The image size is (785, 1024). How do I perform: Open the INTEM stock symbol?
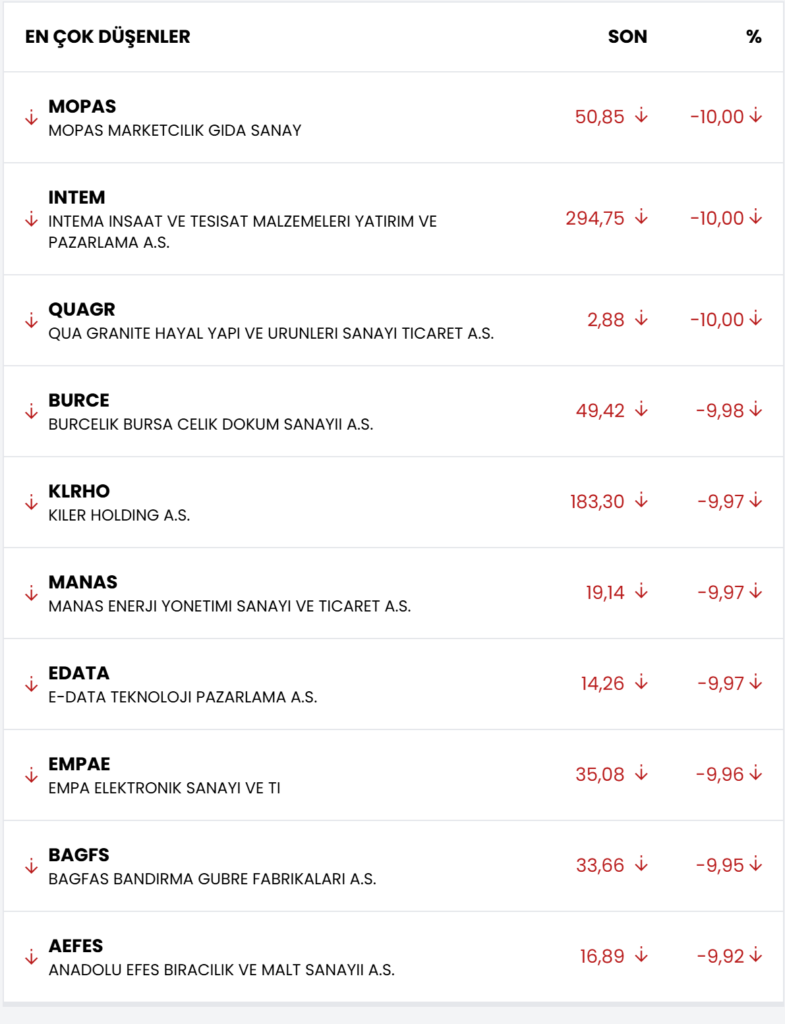click(76, 197)
